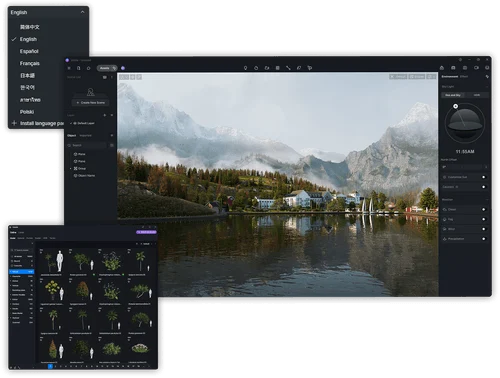Select the location pin tool in toolbar
This screenshot has height=378, width=500.
(246, 68)
